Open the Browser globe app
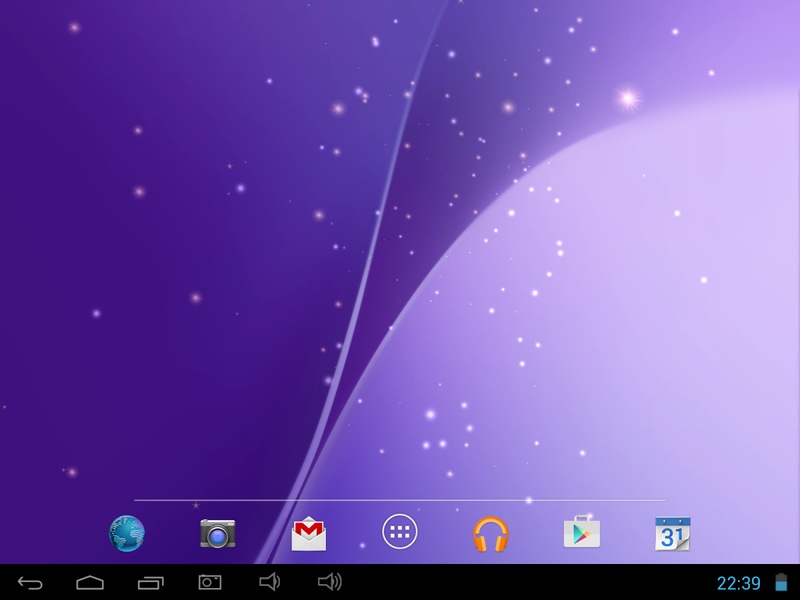The image size is (800, 600). (x=127, y=534)
